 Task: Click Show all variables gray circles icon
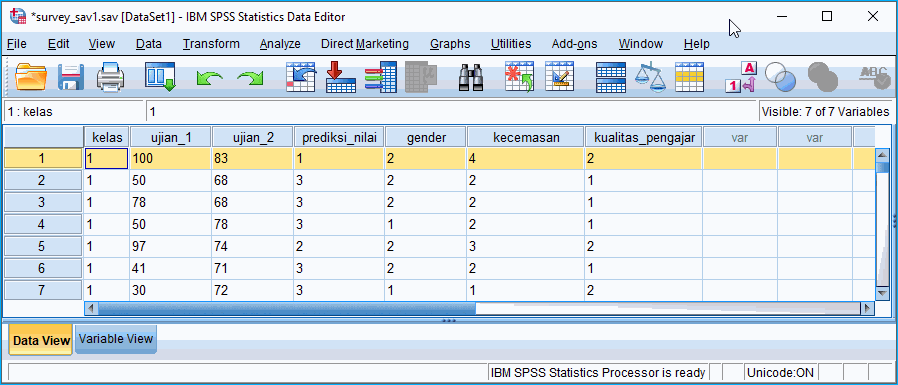pos(822,77)
